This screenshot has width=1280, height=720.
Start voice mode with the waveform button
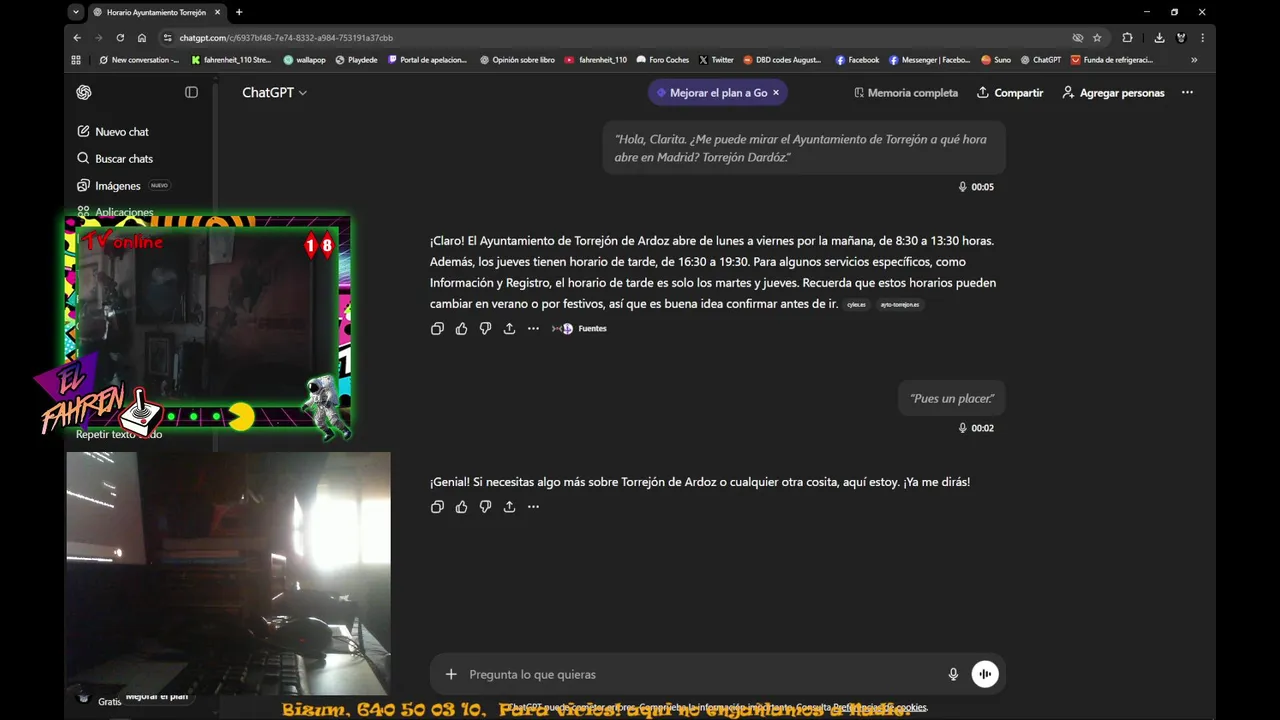(x=985, y=674)
